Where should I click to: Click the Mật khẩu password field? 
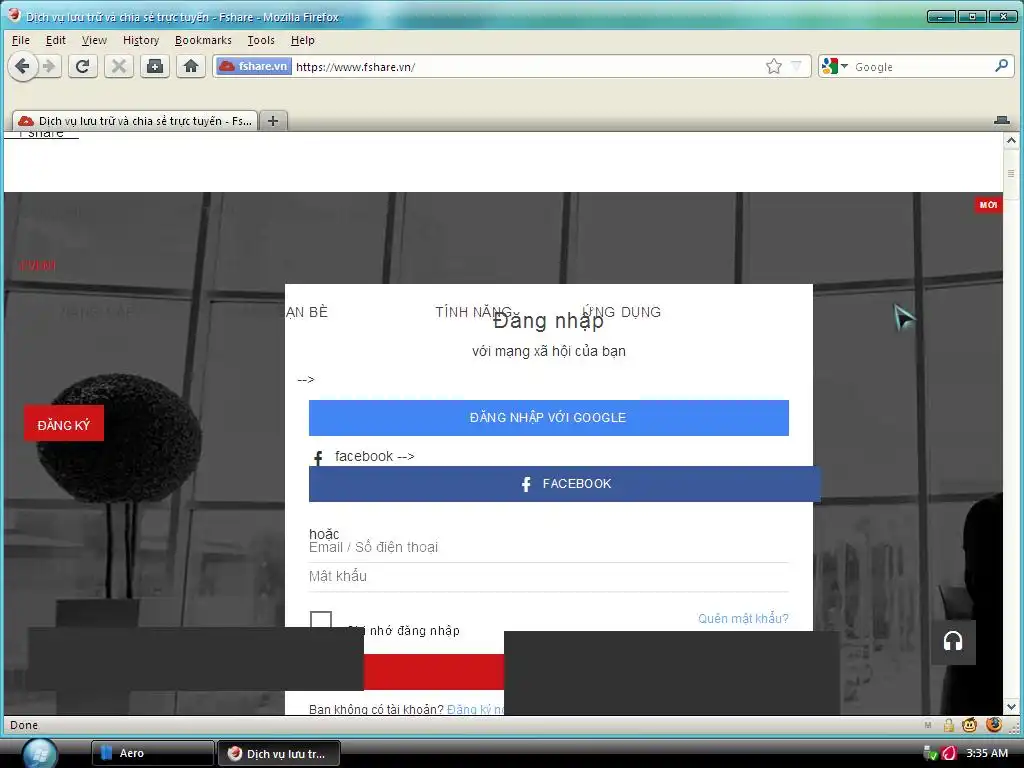coord(549,577)
